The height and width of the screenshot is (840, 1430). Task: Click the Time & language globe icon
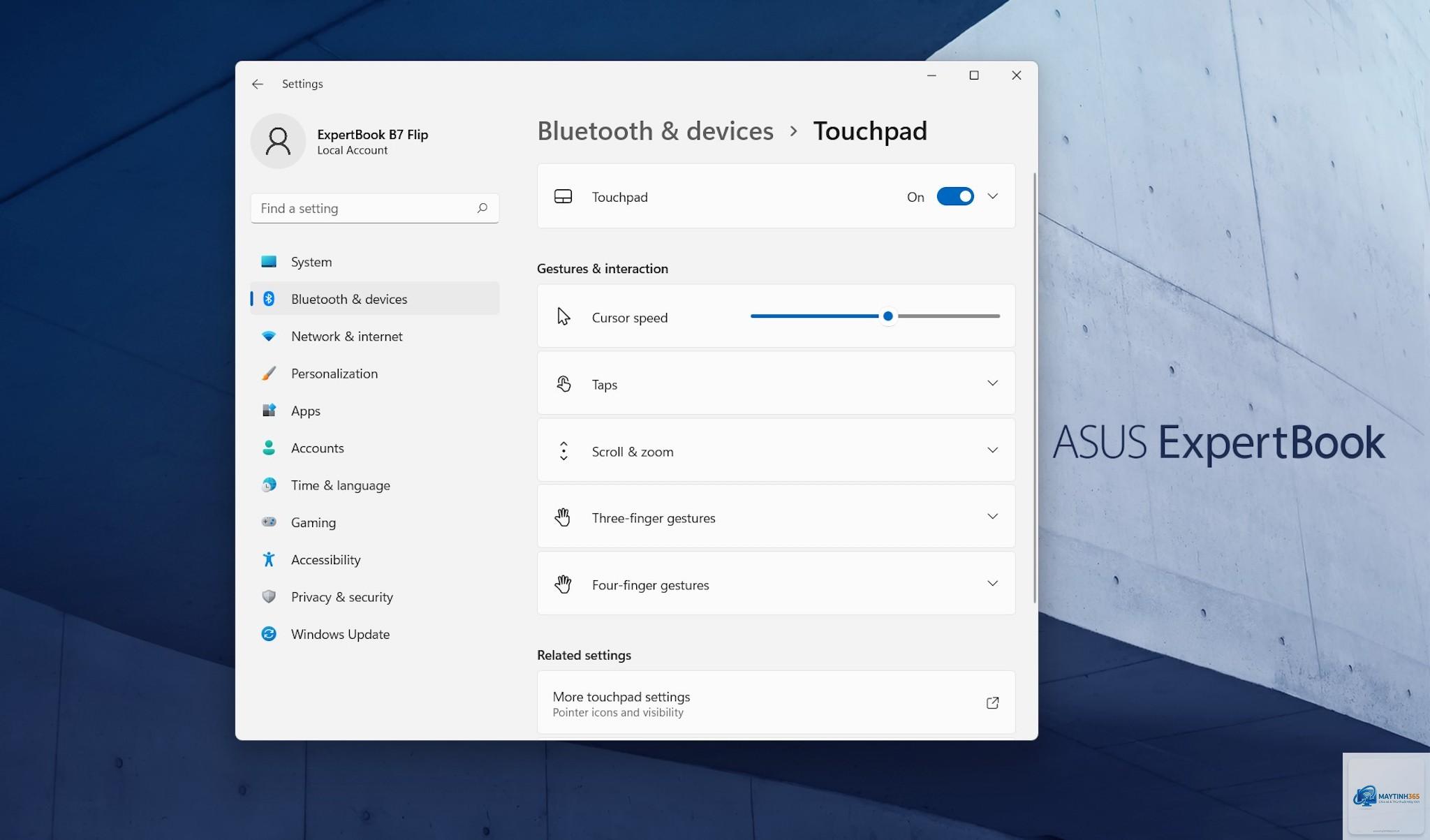click(269, 485)
